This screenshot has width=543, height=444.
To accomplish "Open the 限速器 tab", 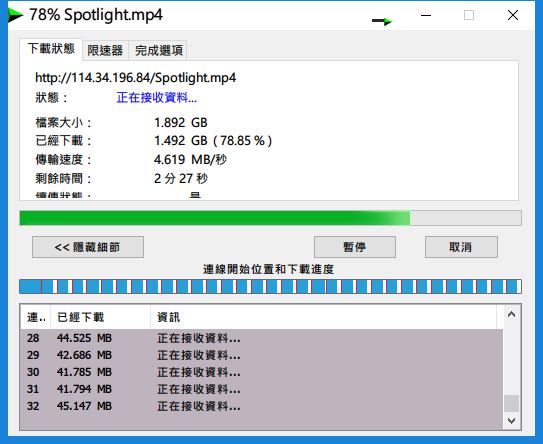I will [105, 51].
